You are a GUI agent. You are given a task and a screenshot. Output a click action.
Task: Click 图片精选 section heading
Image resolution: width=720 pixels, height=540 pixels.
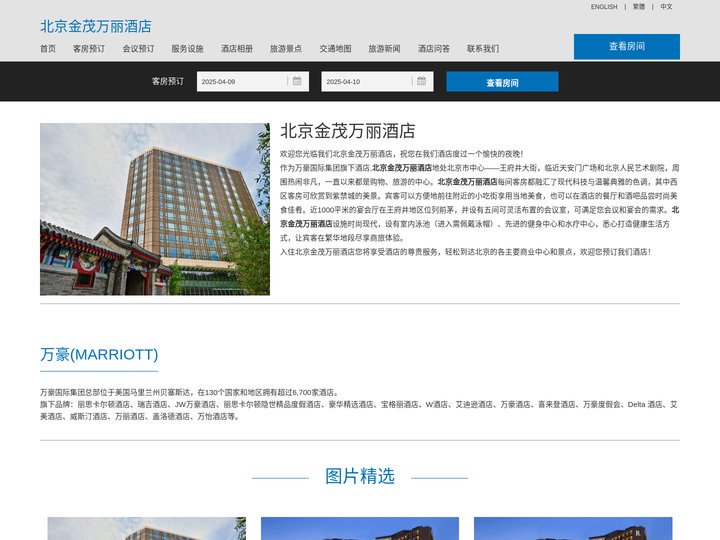click(360, 476)
